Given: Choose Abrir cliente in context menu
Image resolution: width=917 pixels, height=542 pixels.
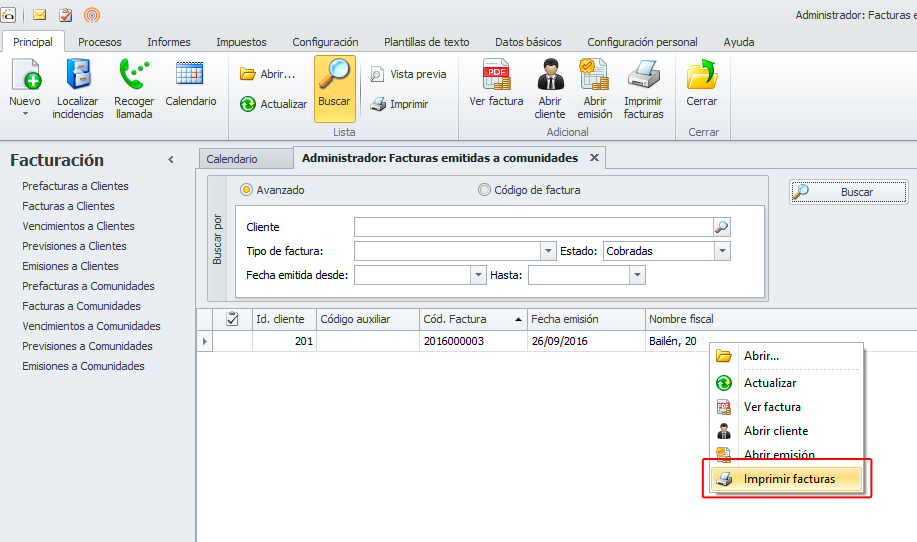Looking at the screenshot, I should point(787,431).
